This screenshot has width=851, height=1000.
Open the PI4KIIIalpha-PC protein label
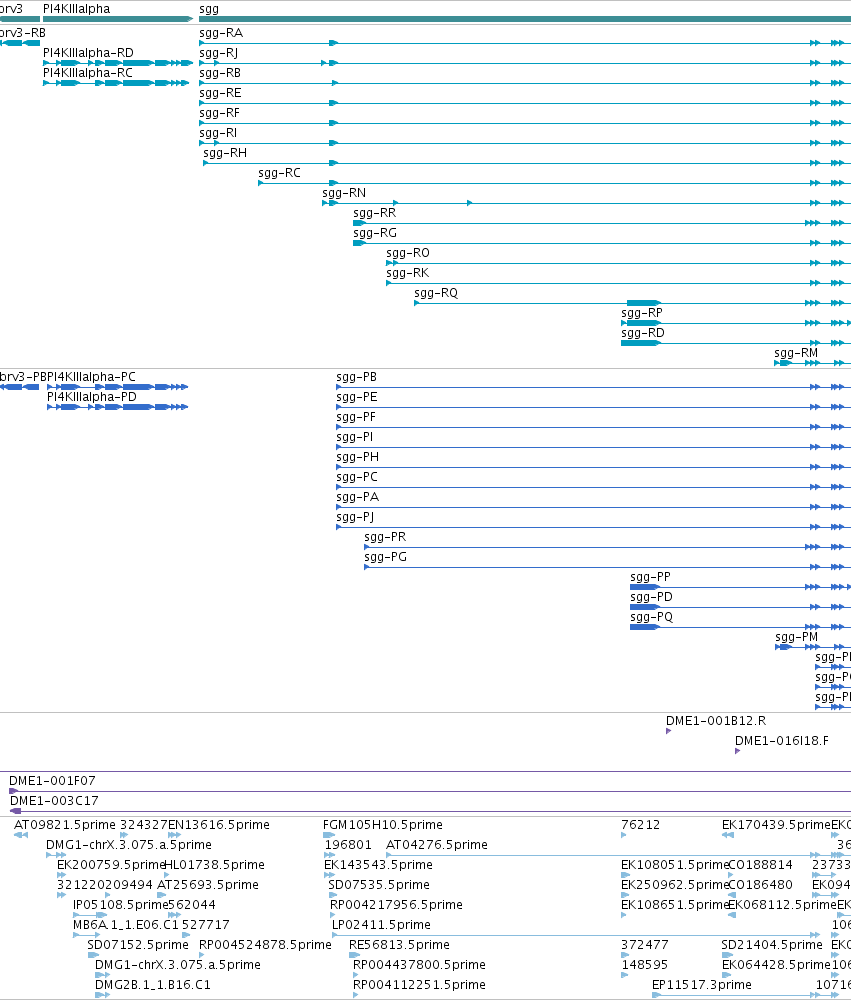coord(92,377)
